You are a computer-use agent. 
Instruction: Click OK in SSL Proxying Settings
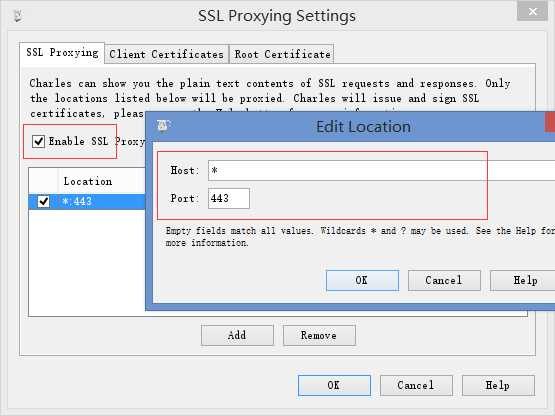pos(334,385)
